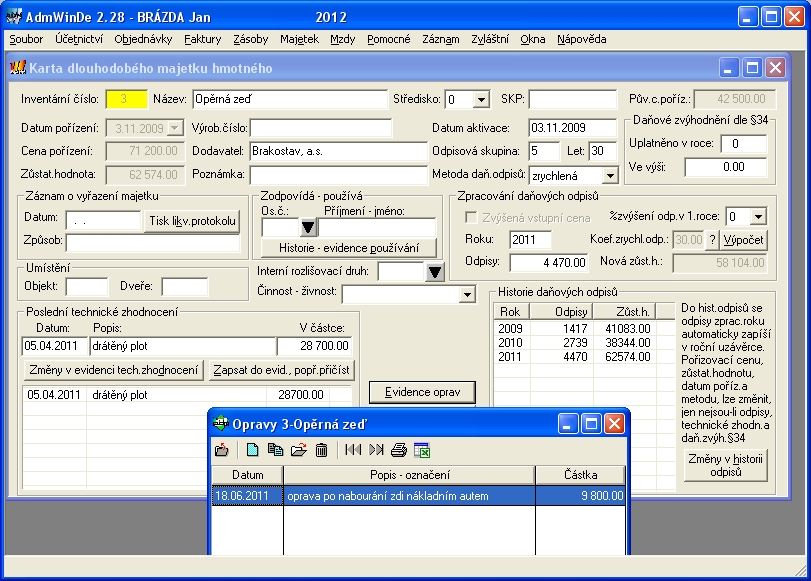Image resolution: width=811 pixels, height=581 pixels.
Task: Click the Odpisy column header in history table
Action: (x=561, y=311)
